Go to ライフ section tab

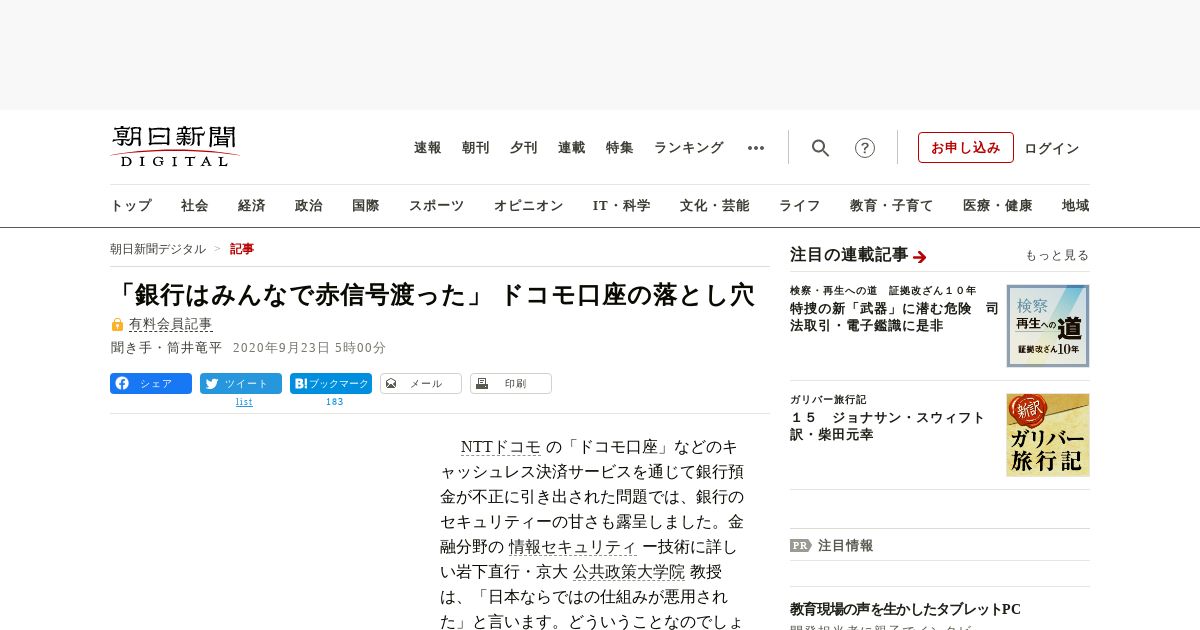pyautogui.click(x=800, y=206)
